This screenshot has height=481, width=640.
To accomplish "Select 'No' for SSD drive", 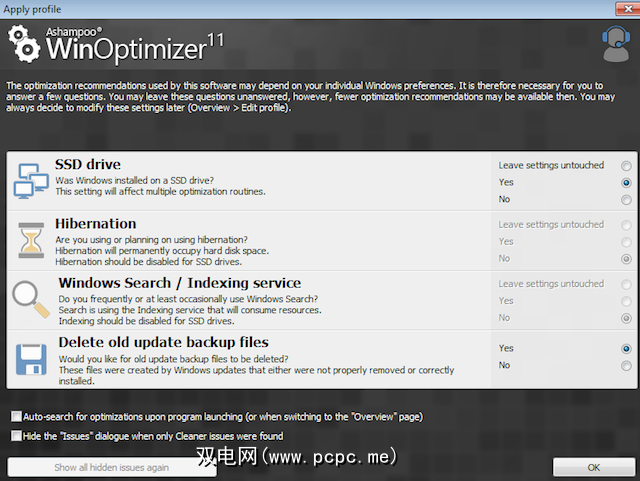I will [x=626, y=200].
